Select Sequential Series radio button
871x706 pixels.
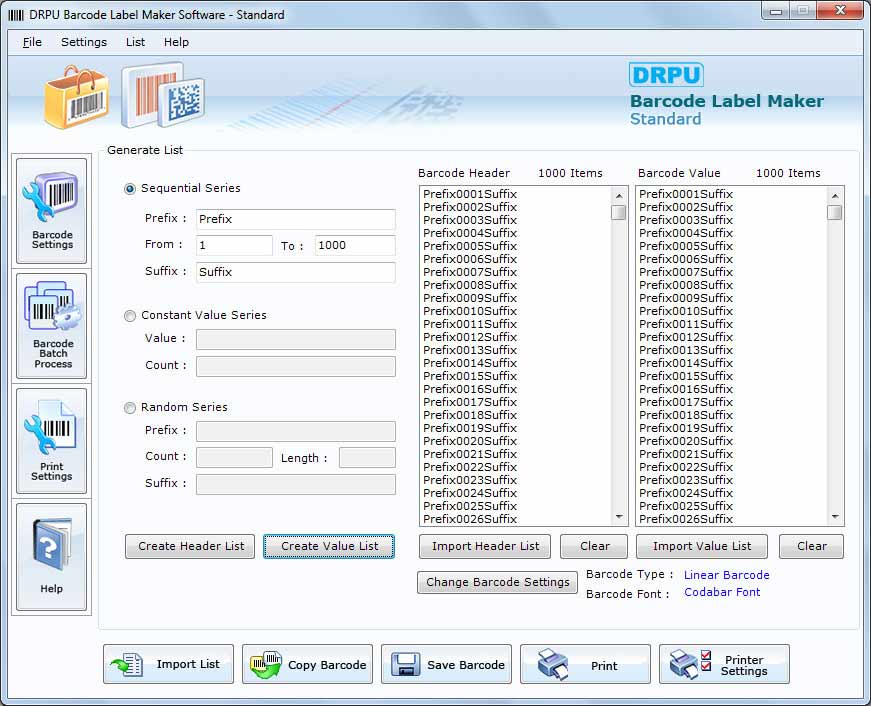coord(129,189)
